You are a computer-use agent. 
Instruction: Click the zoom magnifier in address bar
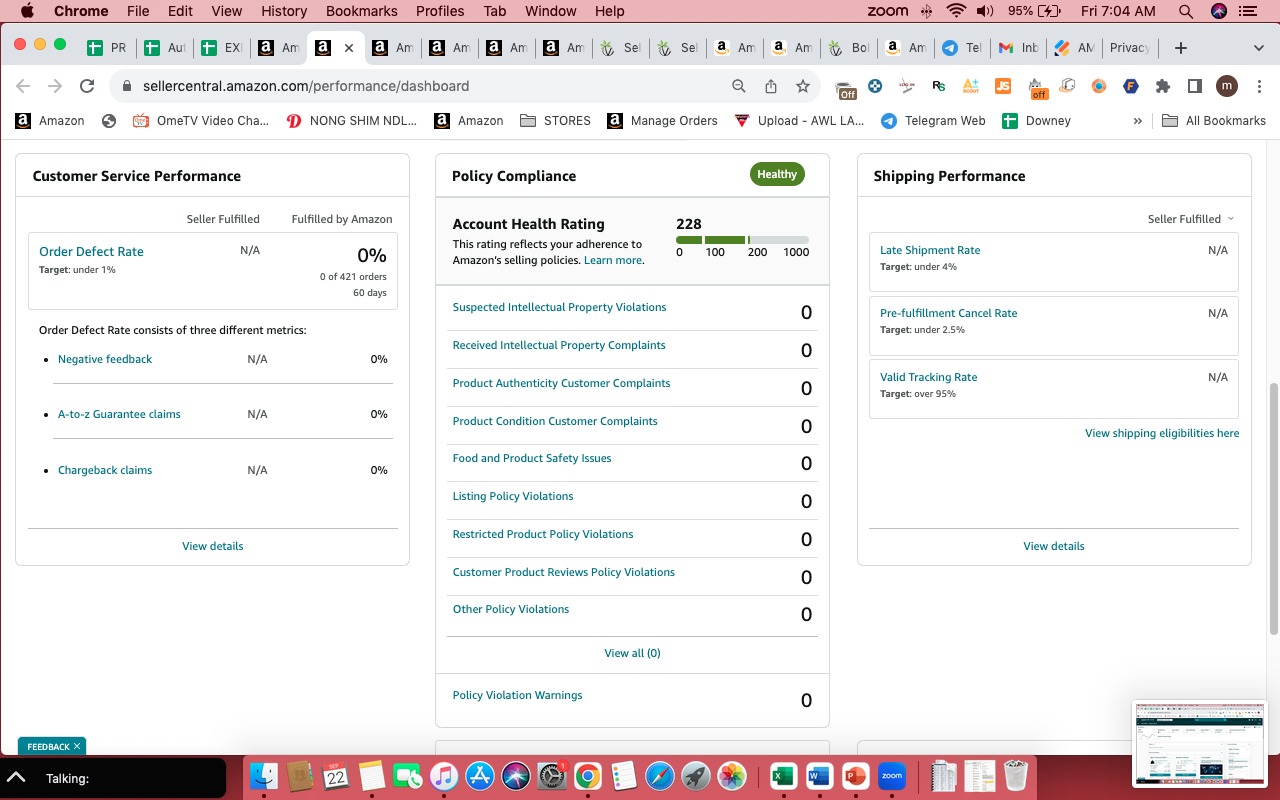[739, 86]
